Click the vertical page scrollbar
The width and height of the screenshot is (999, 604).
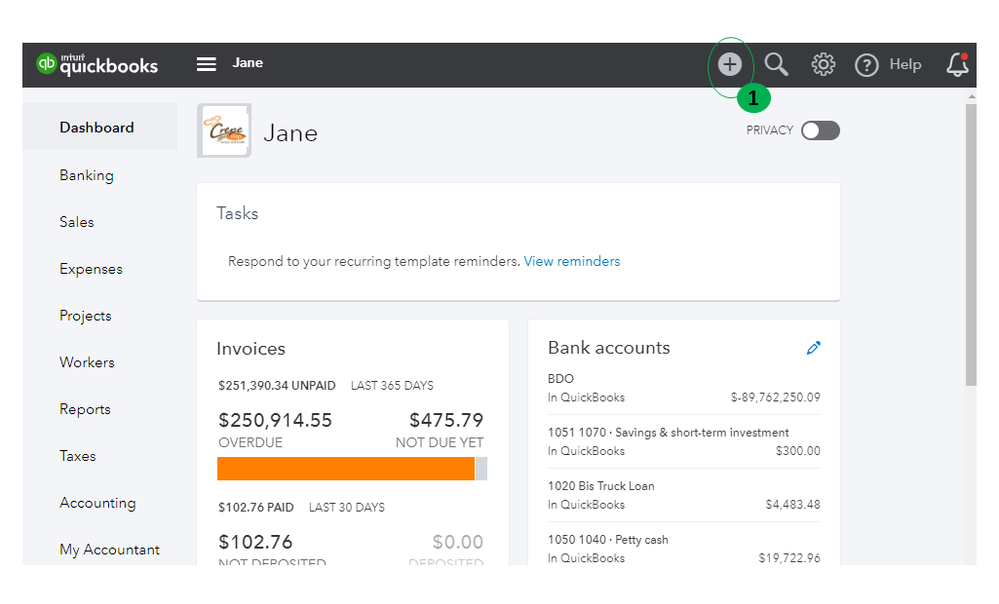pos(970,250)
